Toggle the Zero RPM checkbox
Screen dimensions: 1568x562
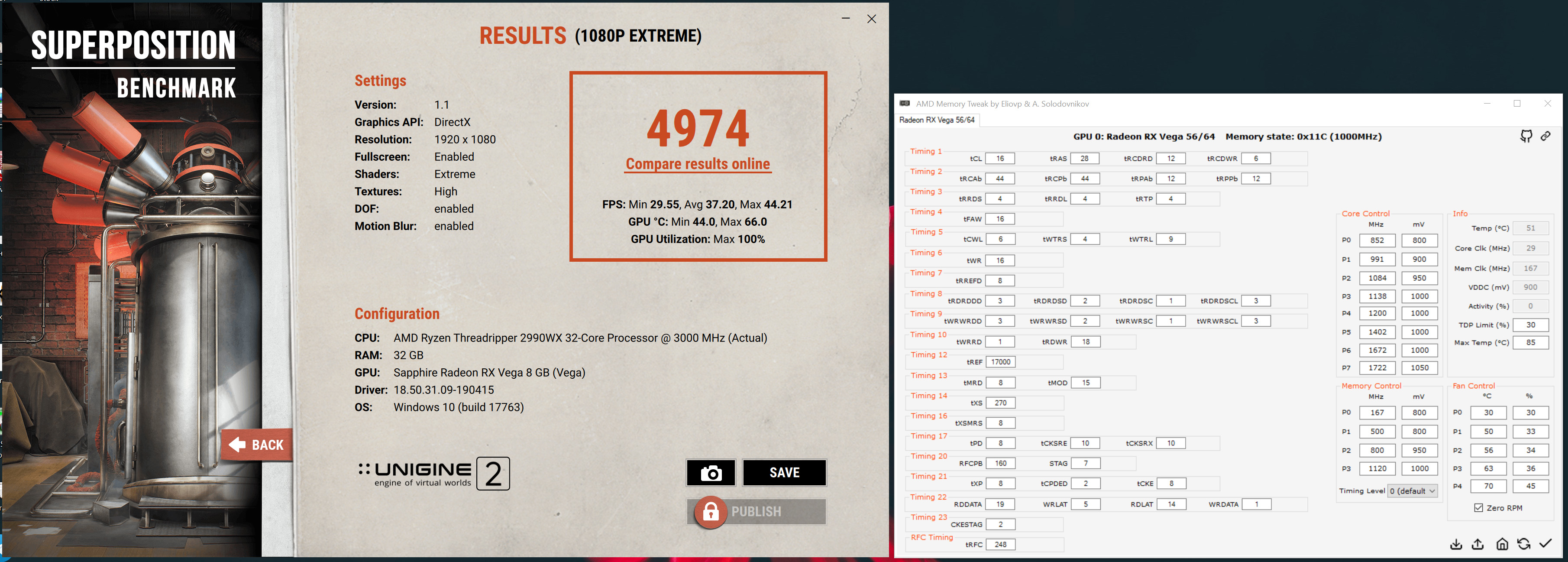[x=1478, y=508]
